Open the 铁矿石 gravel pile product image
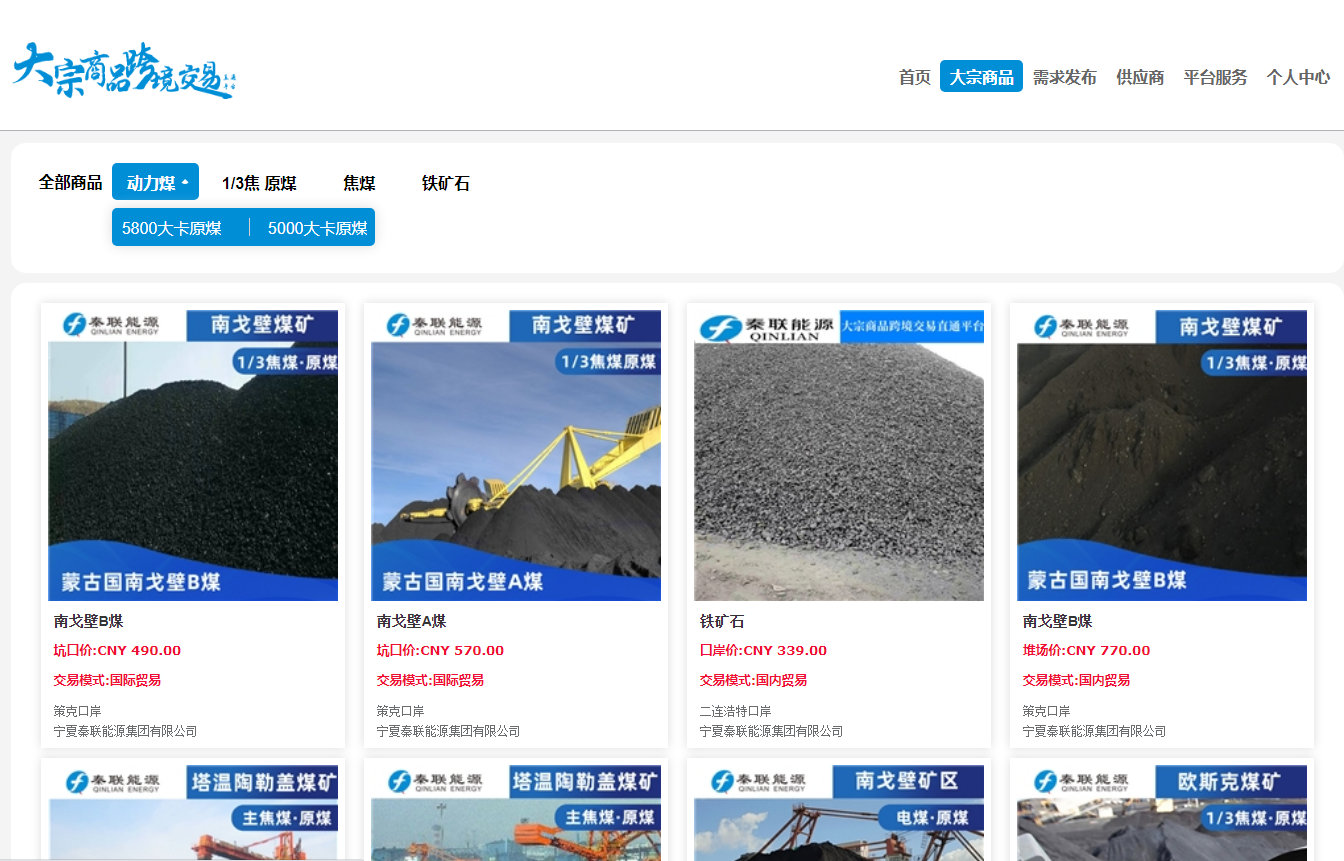The image size is (1344, 861). click(x=839, y=455)
